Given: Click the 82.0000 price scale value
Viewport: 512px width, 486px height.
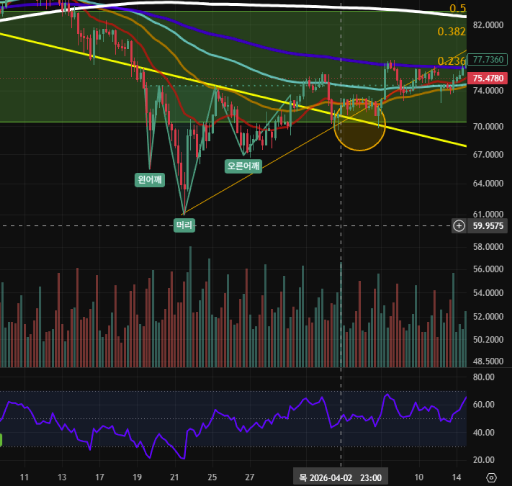Looking at the screenshot, I should [x=488, y=25].
